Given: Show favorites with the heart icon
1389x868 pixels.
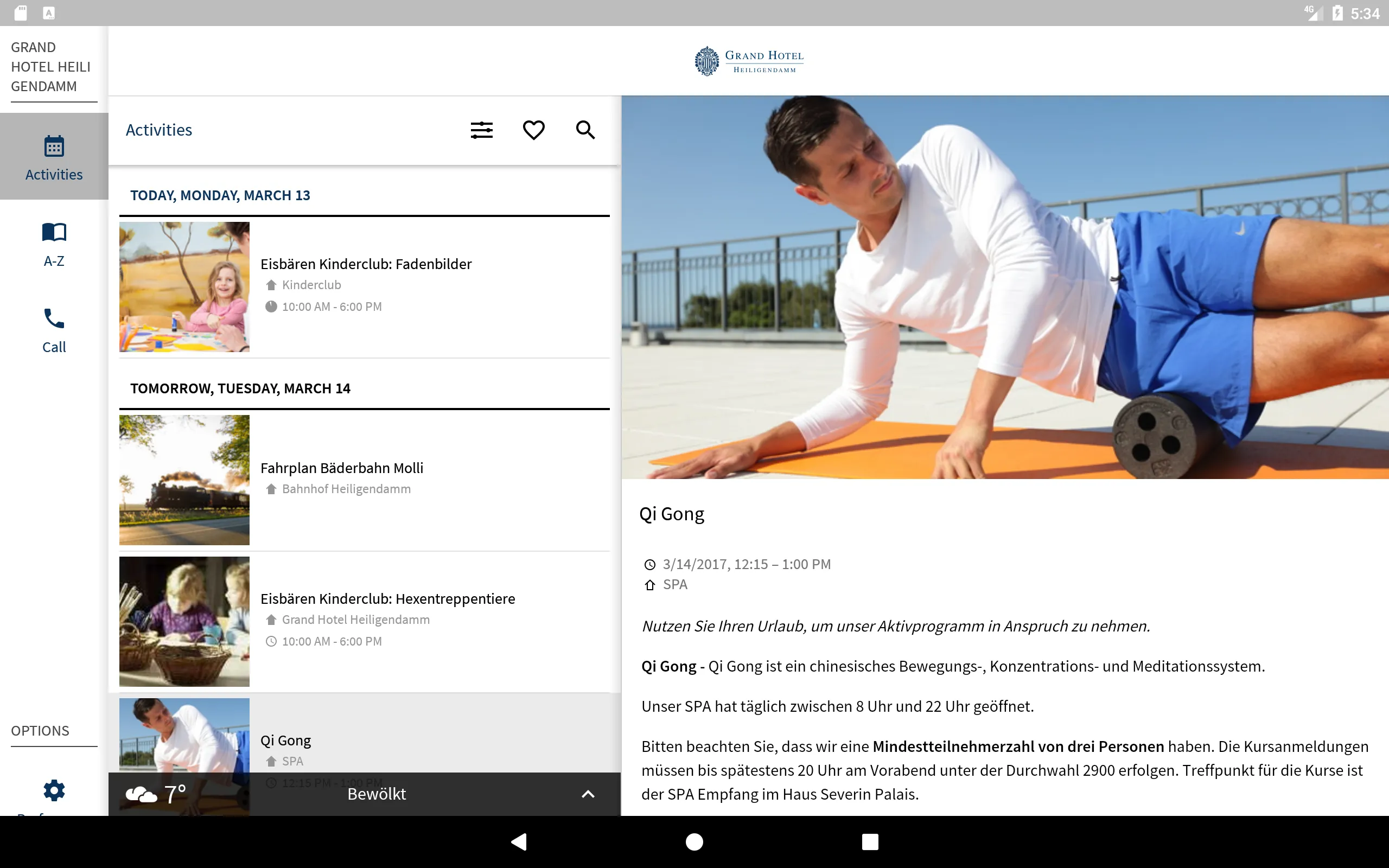Looking at the screenshot, I should tap(533, 130).
